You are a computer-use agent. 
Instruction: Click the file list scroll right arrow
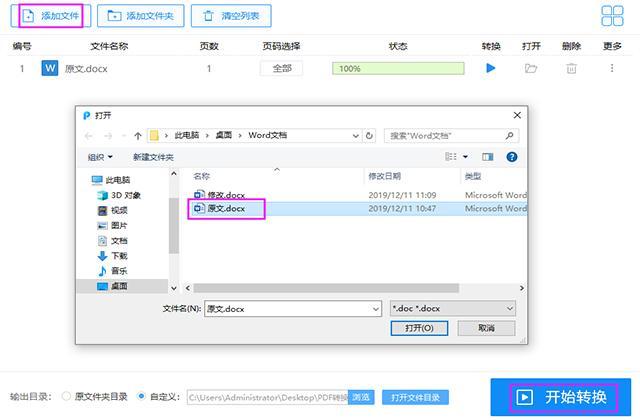click(x=522, y=288)
